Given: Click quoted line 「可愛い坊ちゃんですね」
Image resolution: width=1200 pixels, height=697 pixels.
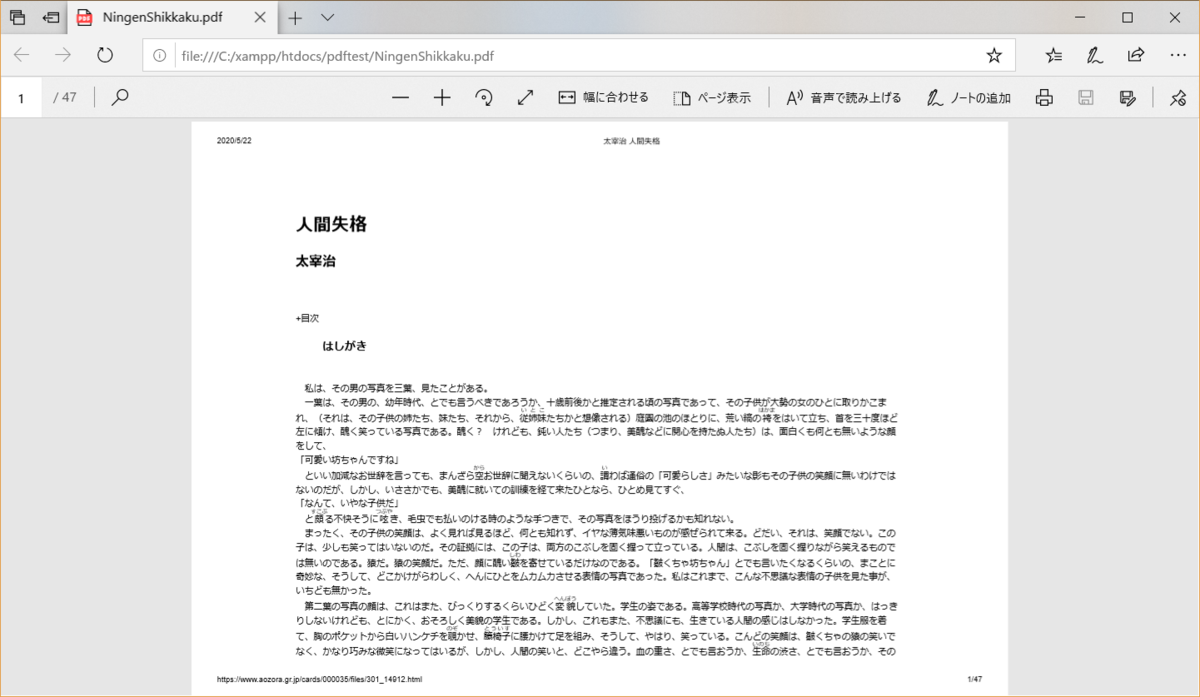Looking at the screenshot, I should (348, 460).
